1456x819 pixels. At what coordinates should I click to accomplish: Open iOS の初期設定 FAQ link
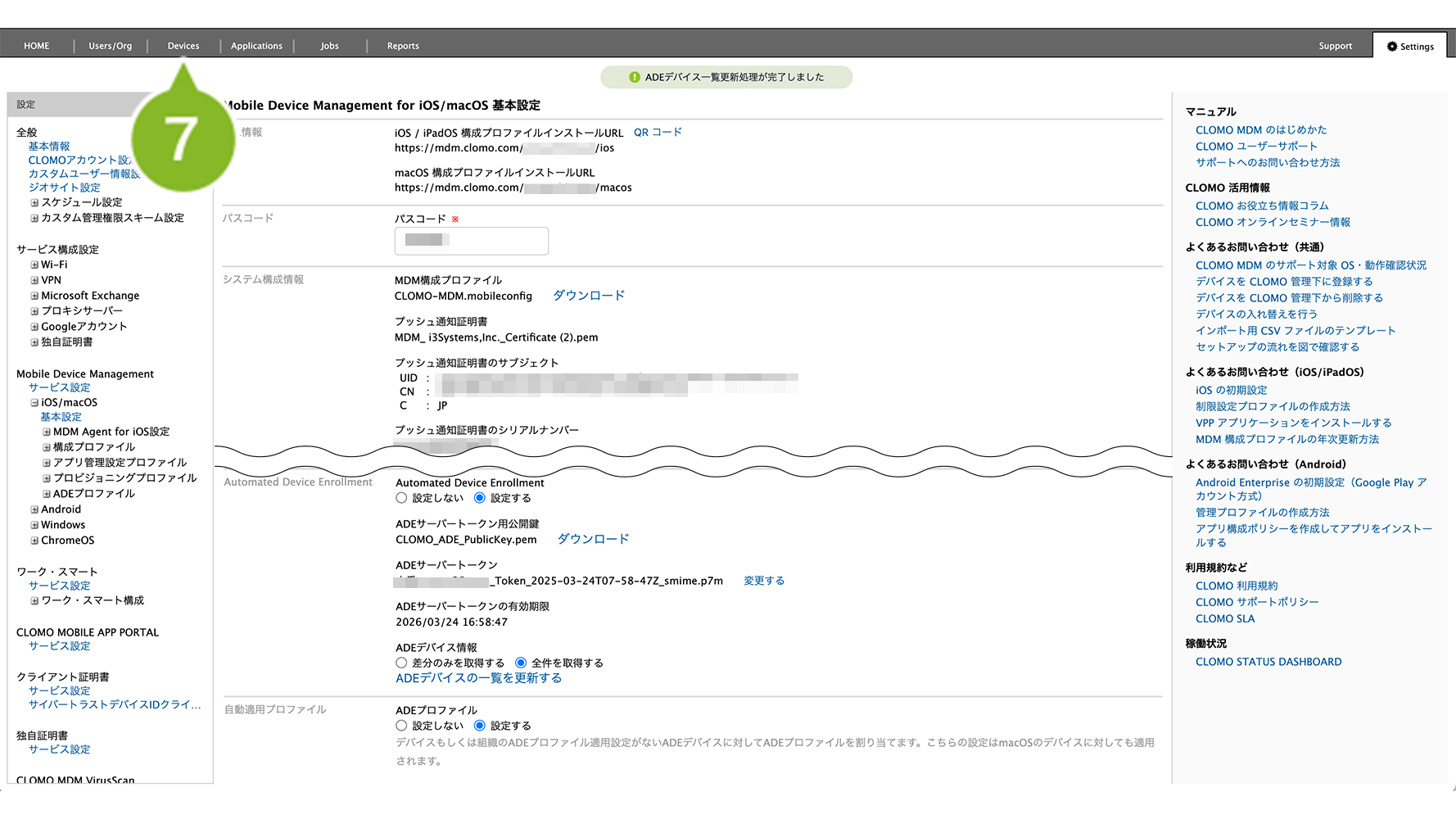(x=1231, y=391)
